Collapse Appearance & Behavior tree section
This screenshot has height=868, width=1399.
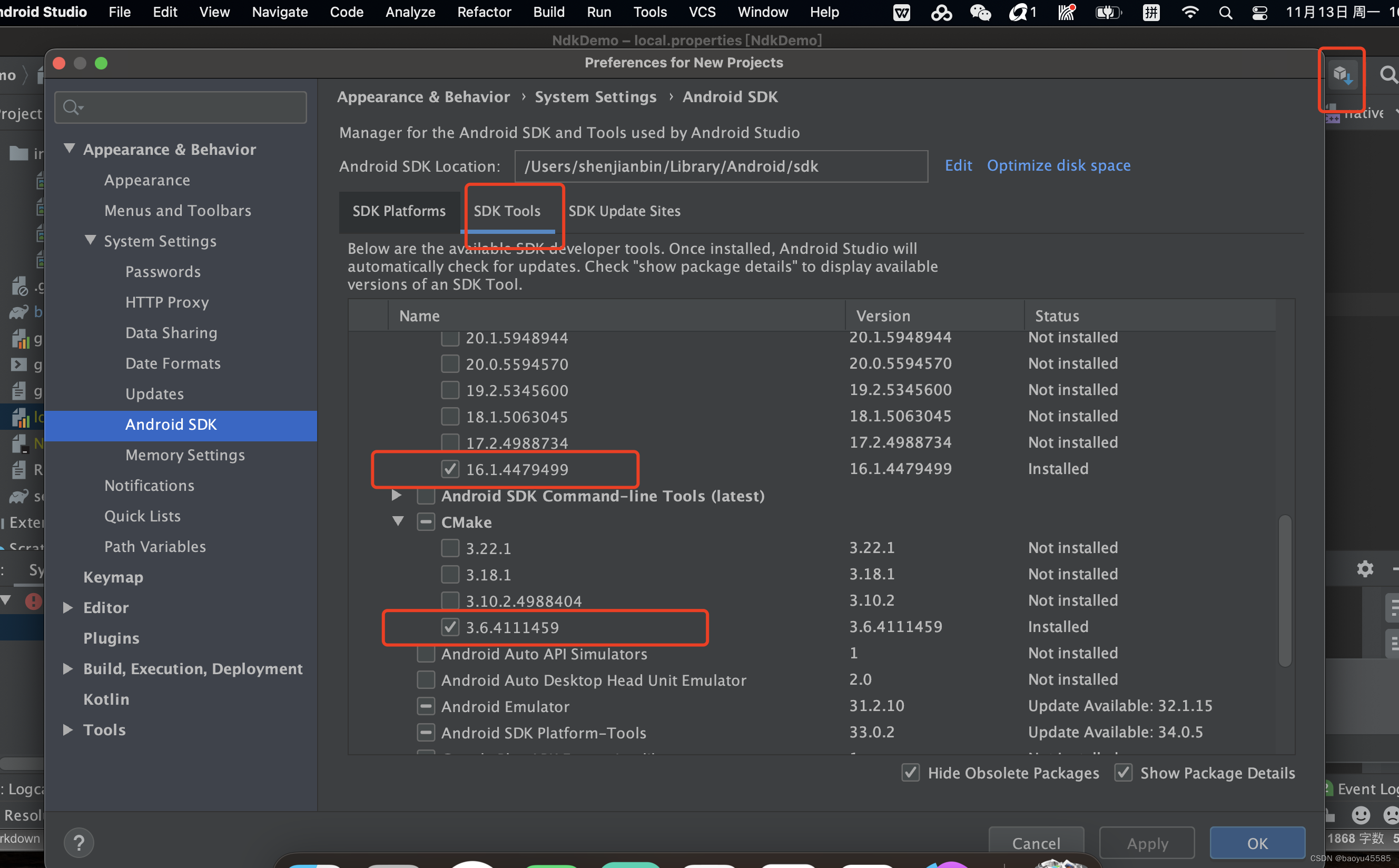(70, 149)
